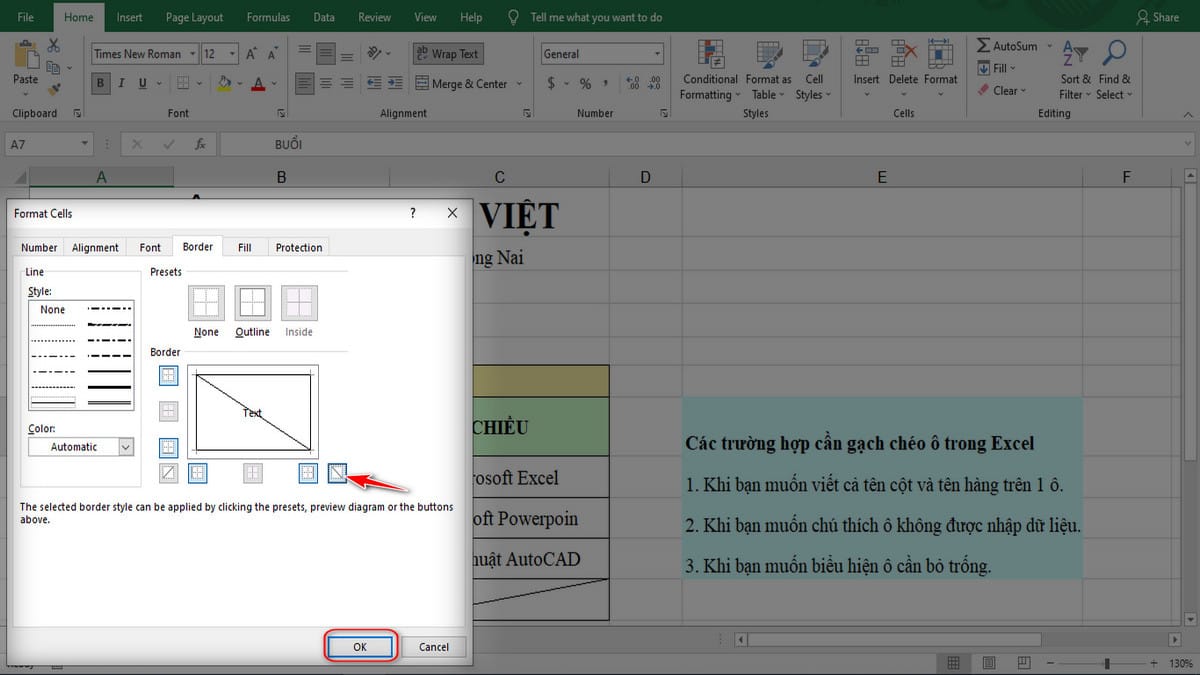Toggle the diagonal-down border in Format Cells
The width and height of the screenshot is (1200, 675).
click(337, 472)
